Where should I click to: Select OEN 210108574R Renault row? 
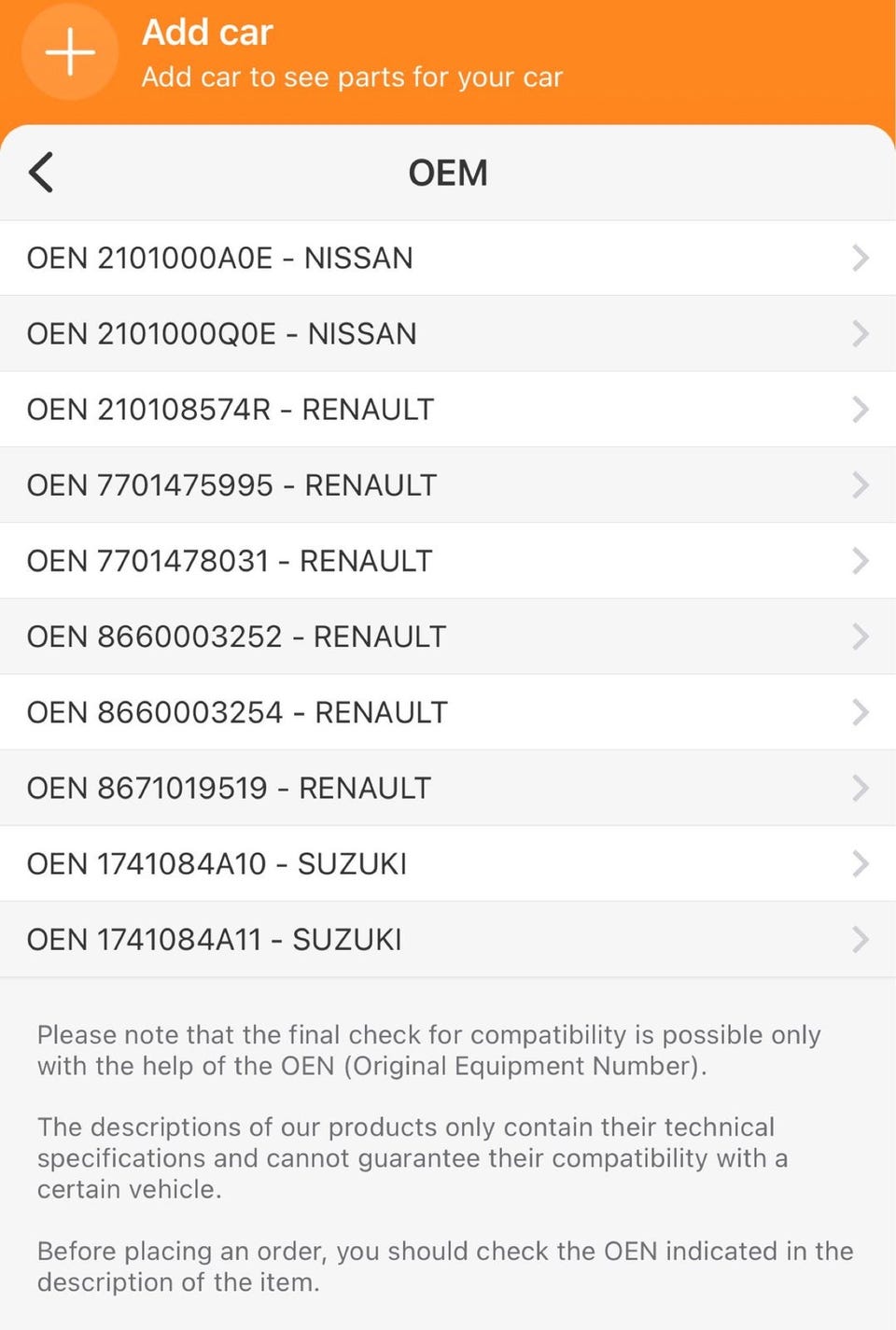coord(231,410)
